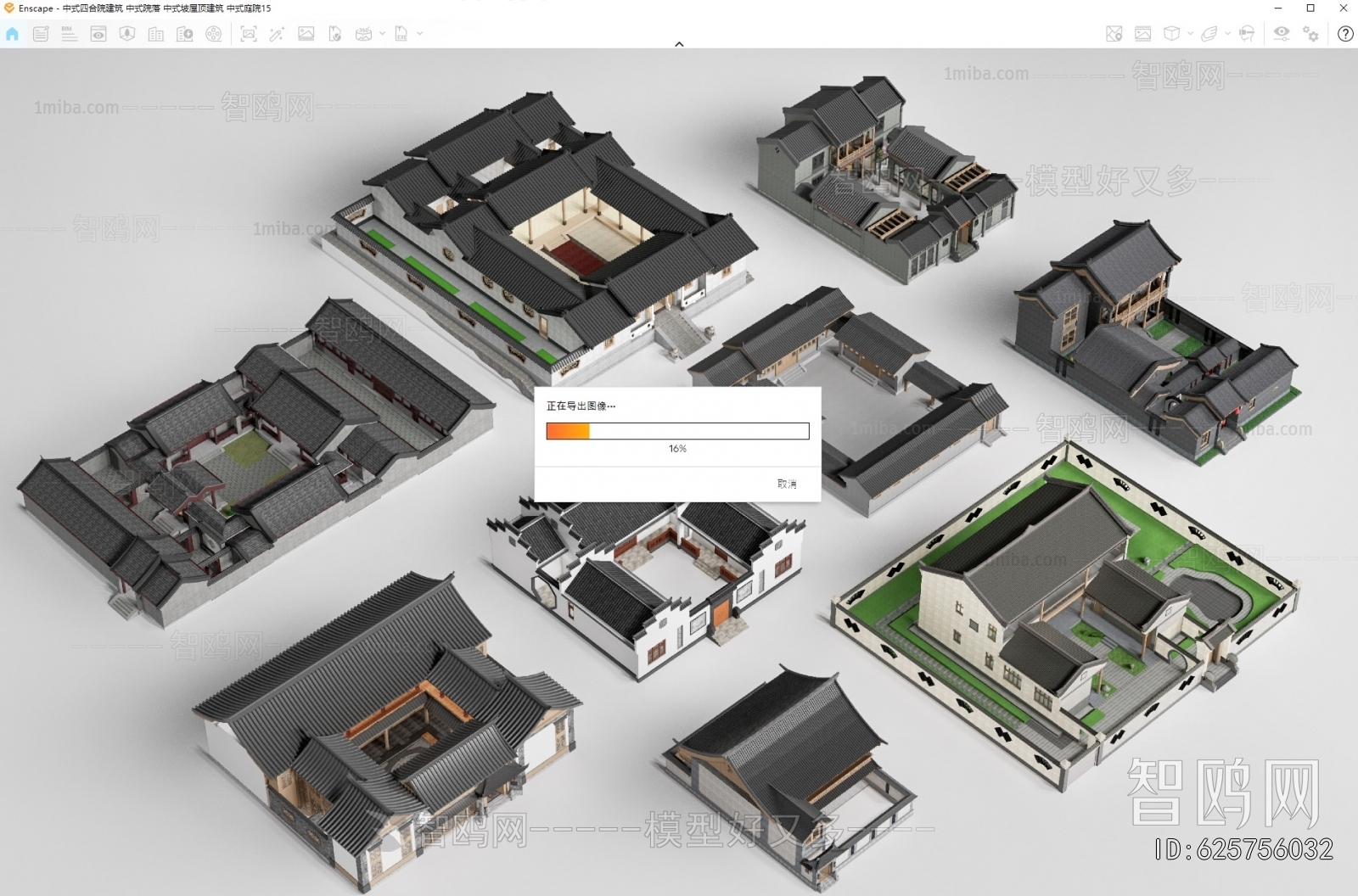Toggle the visual settings eye icon

click(x=1282, y=34)
